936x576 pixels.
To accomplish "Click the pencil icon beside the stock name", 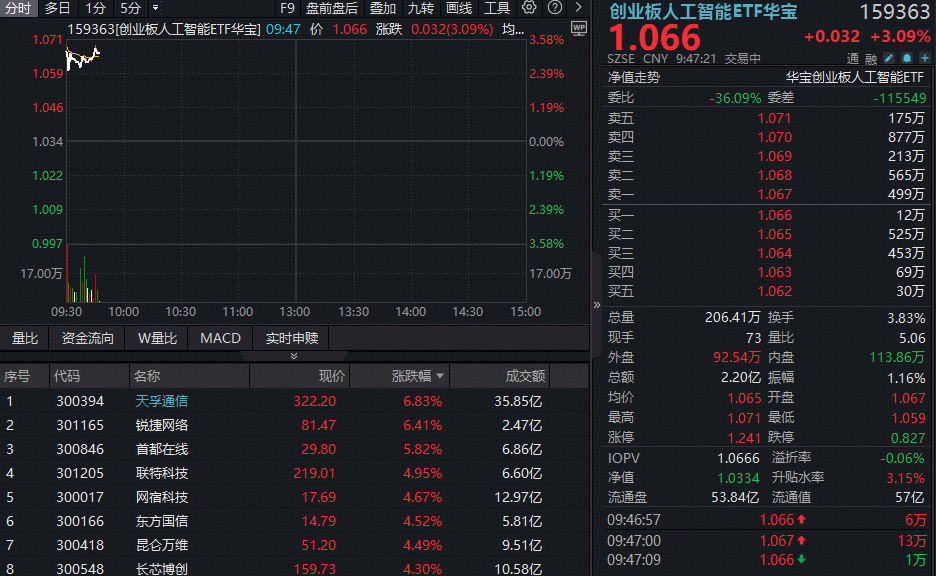I will 888,58.
